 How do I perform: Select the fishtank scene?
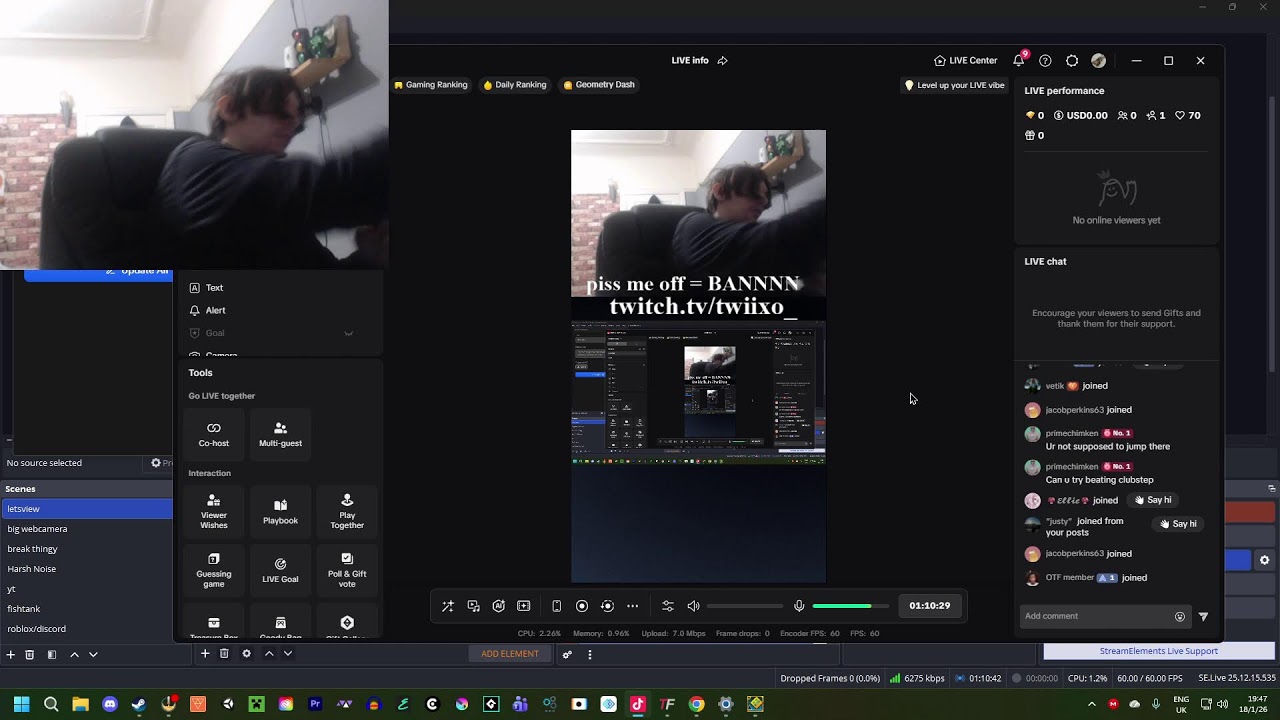tap(87, 609)
